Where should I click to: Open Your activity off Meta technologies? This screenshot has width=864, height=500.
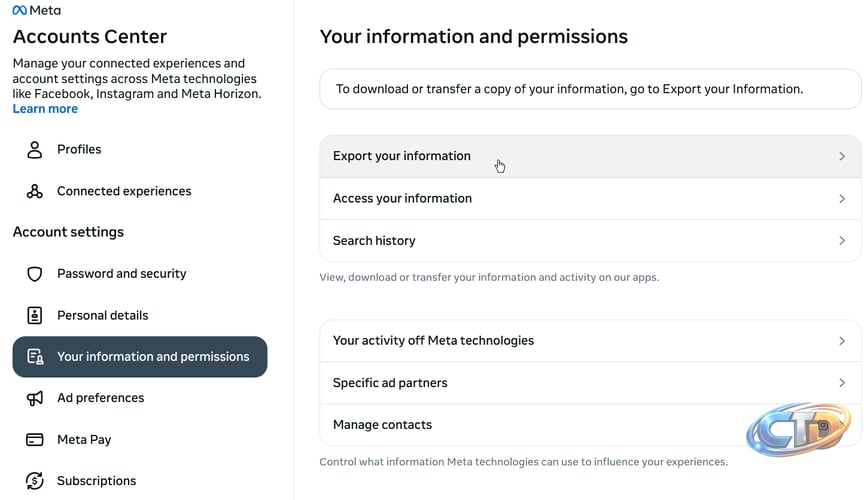[x=590, y=341]
